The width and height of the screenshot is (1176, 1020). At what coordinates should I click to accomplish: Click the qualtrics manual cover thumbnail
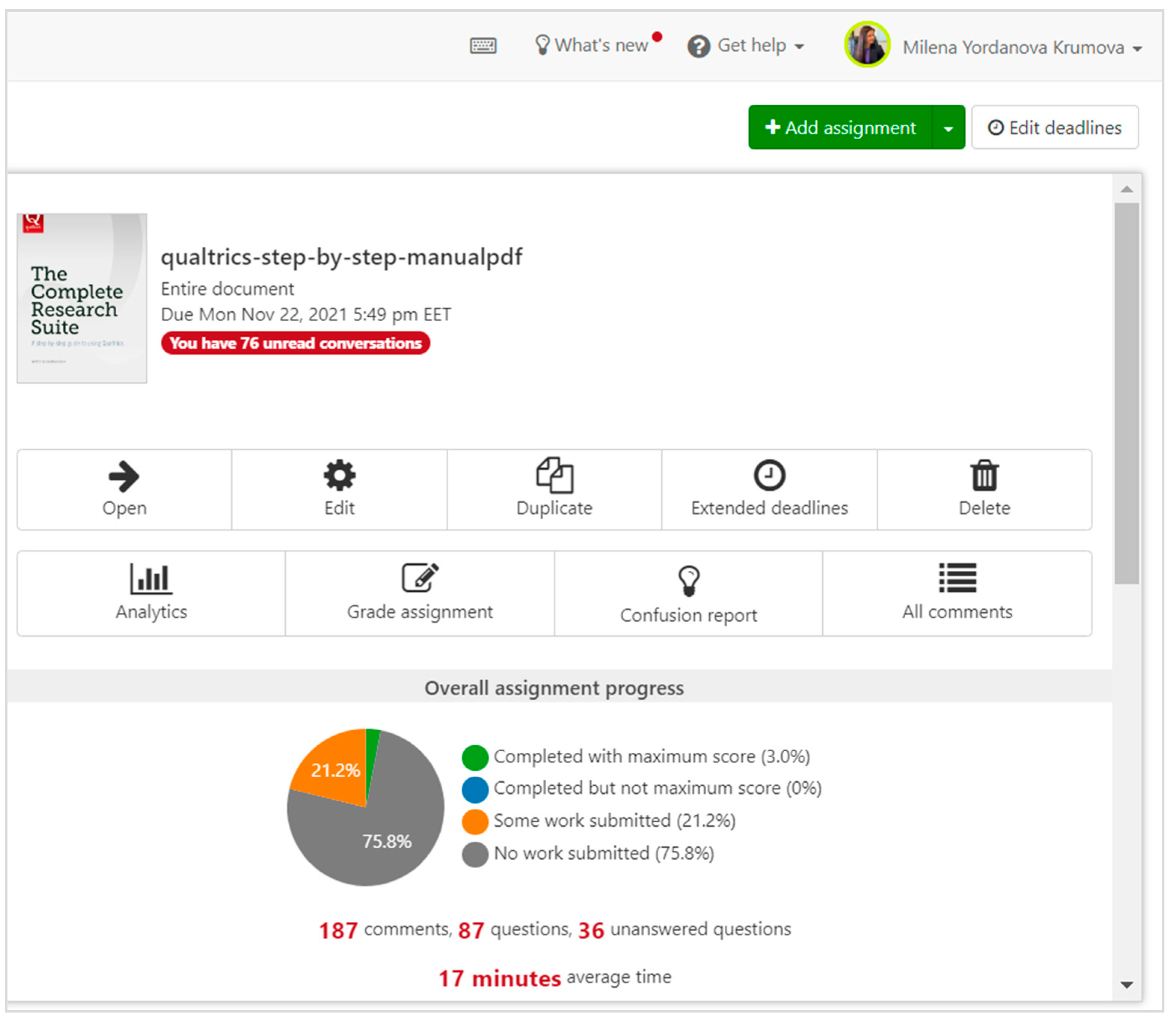tap(82, 298)
